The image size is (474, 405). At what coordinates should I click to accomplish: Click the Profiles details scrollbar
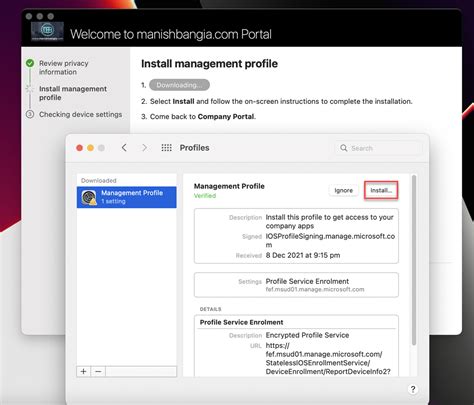tap(414, 260)
